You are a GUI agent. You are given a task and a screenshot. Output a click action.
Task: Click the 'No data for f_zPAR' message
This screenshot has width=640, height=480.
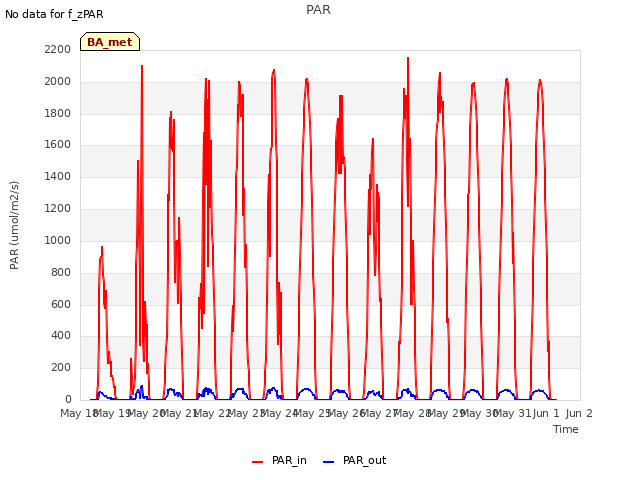[54, 14]
